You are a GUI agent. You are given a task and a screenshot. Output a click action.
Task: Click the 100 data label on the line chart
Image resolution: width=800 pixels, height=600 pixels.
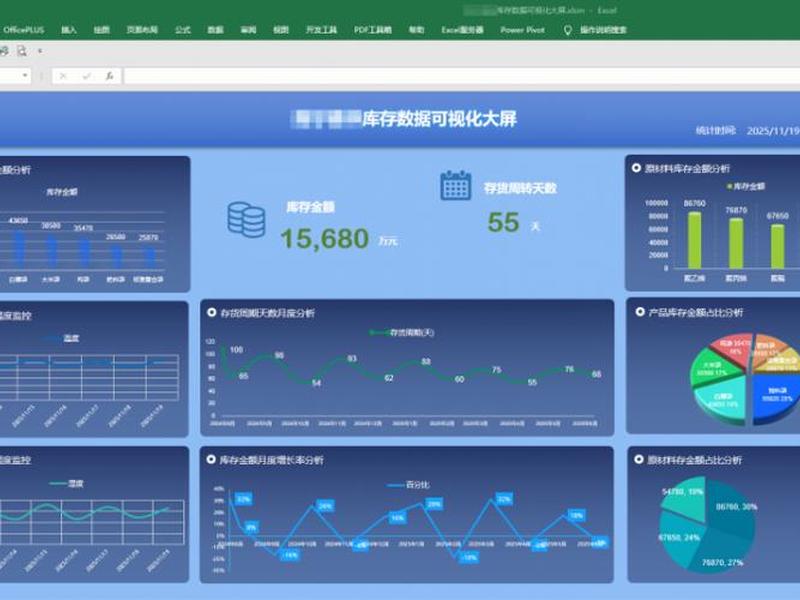[236, 349]
